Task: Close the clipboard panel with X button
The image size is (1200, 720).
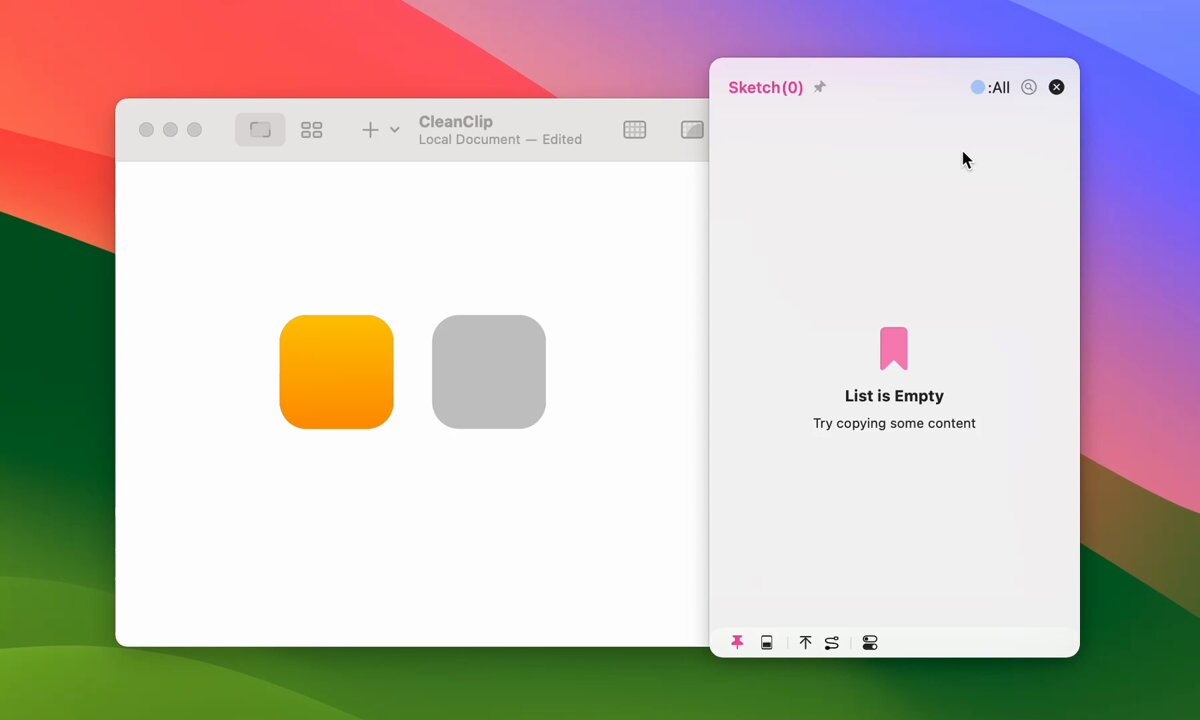Action: 1056,88
